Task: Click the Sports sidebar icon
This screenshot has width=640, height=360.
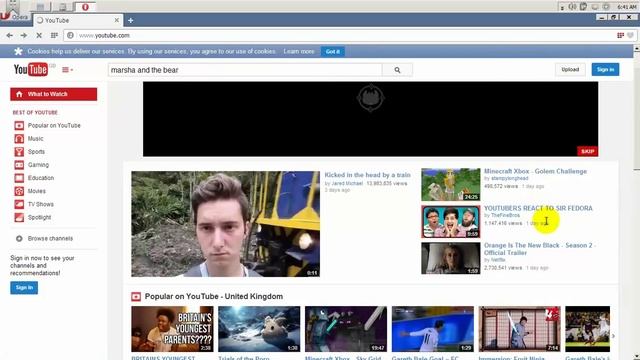Action: pos(19,151)
